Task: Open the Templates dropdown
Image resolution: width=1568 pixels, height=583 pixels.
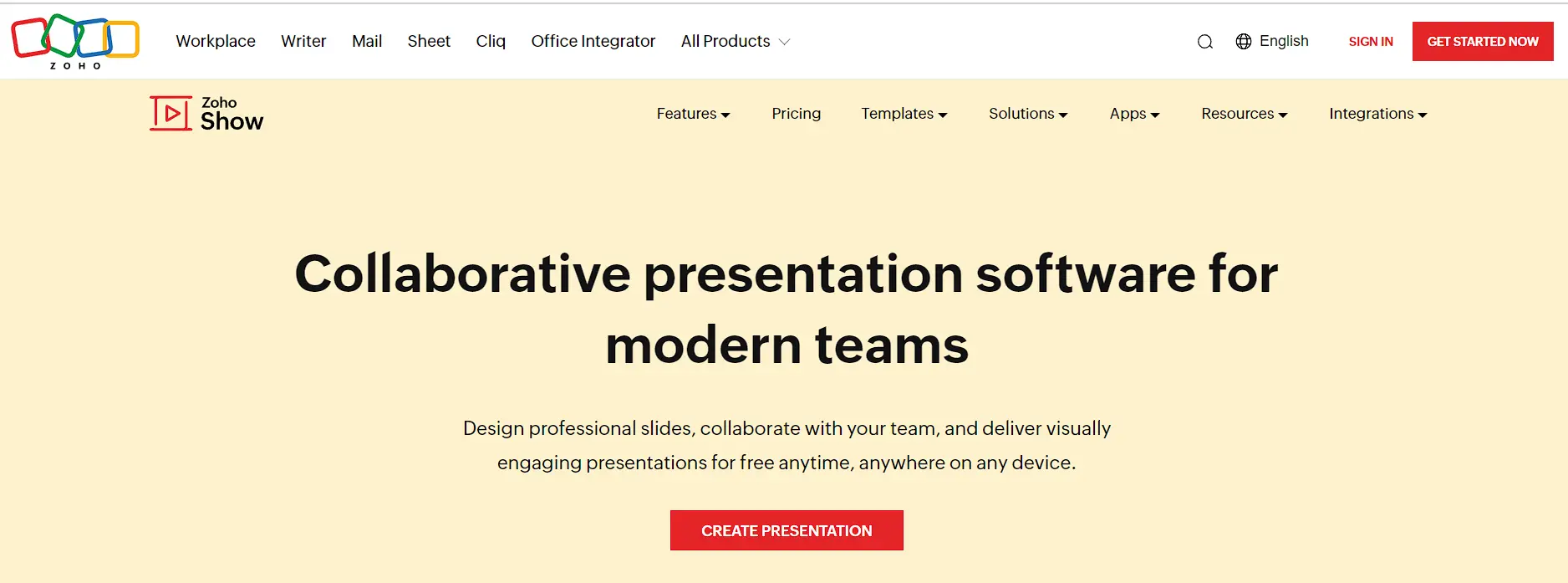Action: (x=904, y=114)
